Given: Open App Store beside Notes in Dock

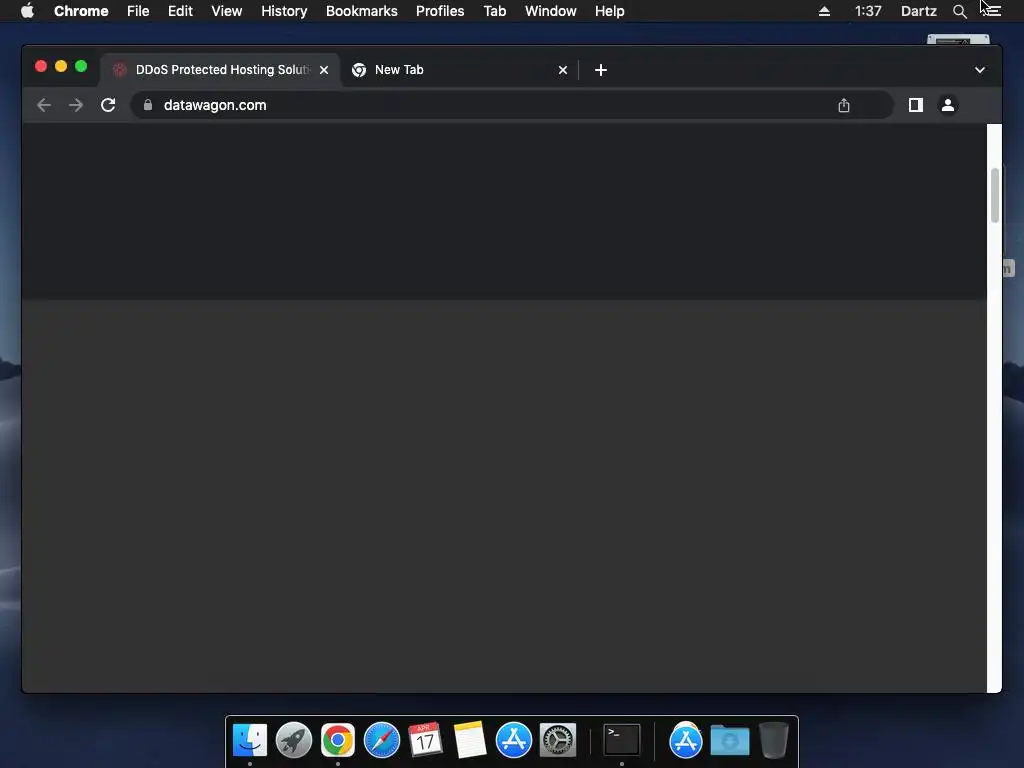Looking at the screenshot, I should click(513, 740).
